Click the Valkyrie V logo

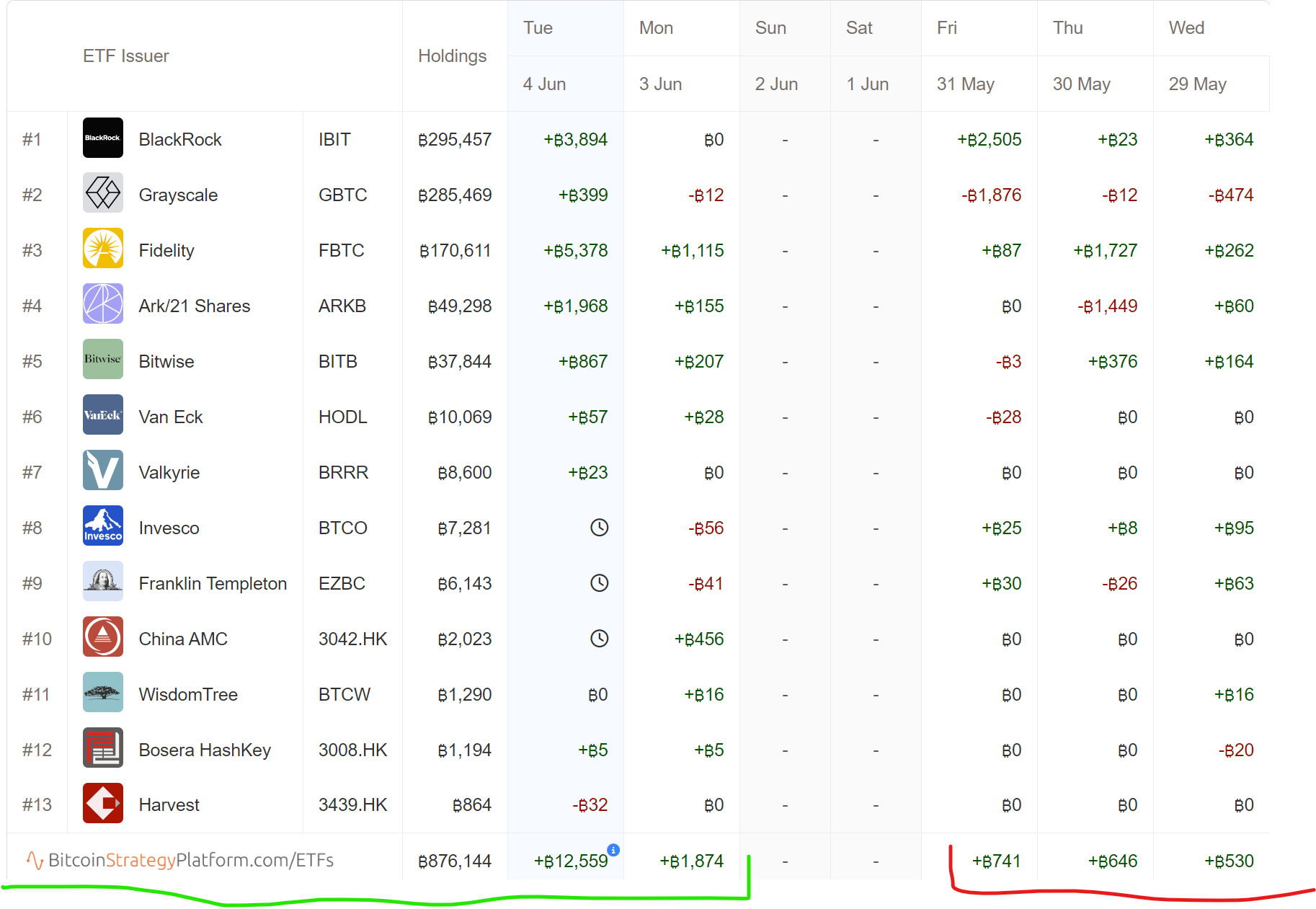[x=102, y=471]
